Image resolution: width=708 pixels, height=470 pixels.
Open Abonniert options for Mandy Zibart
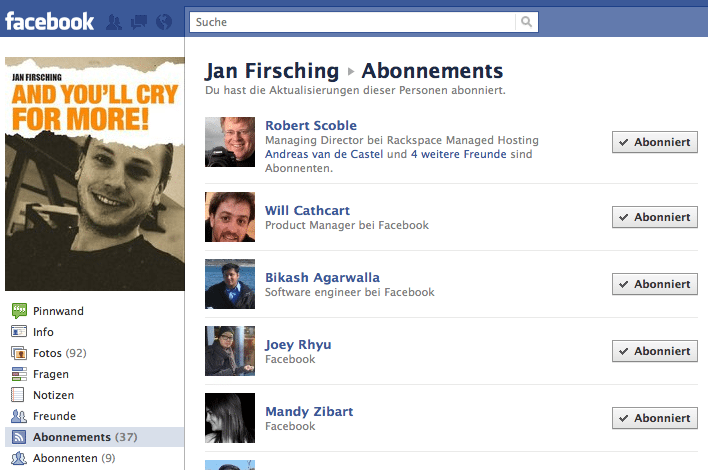655,418
